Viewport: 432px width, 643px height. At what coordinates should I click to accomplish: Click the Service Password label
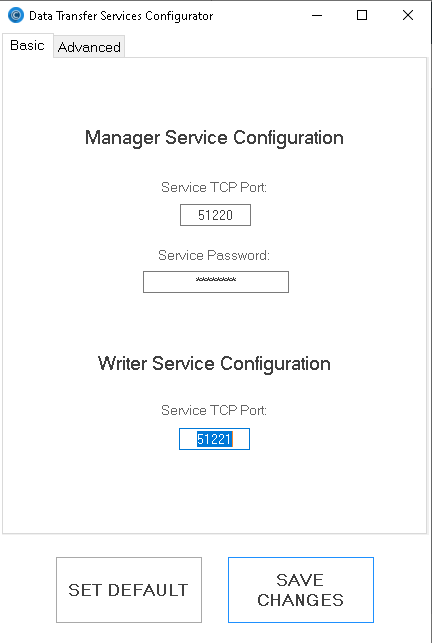[214, 255]
